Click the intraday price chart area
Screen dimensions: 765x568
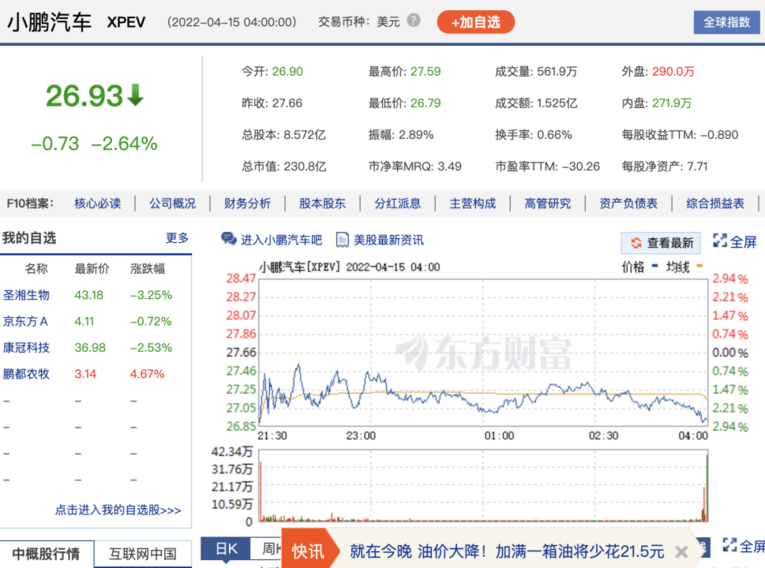(483, 352)
